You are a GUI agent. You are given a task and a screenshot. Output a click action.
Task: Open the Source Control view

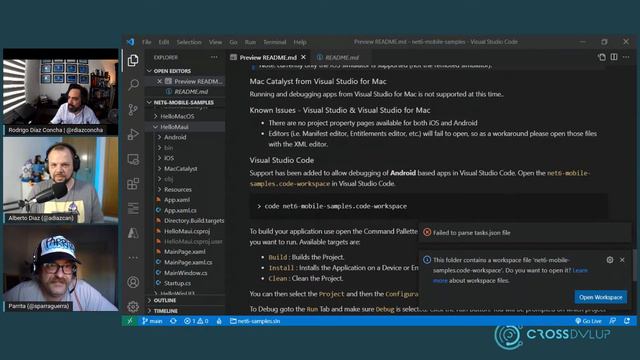click(133, 109)
